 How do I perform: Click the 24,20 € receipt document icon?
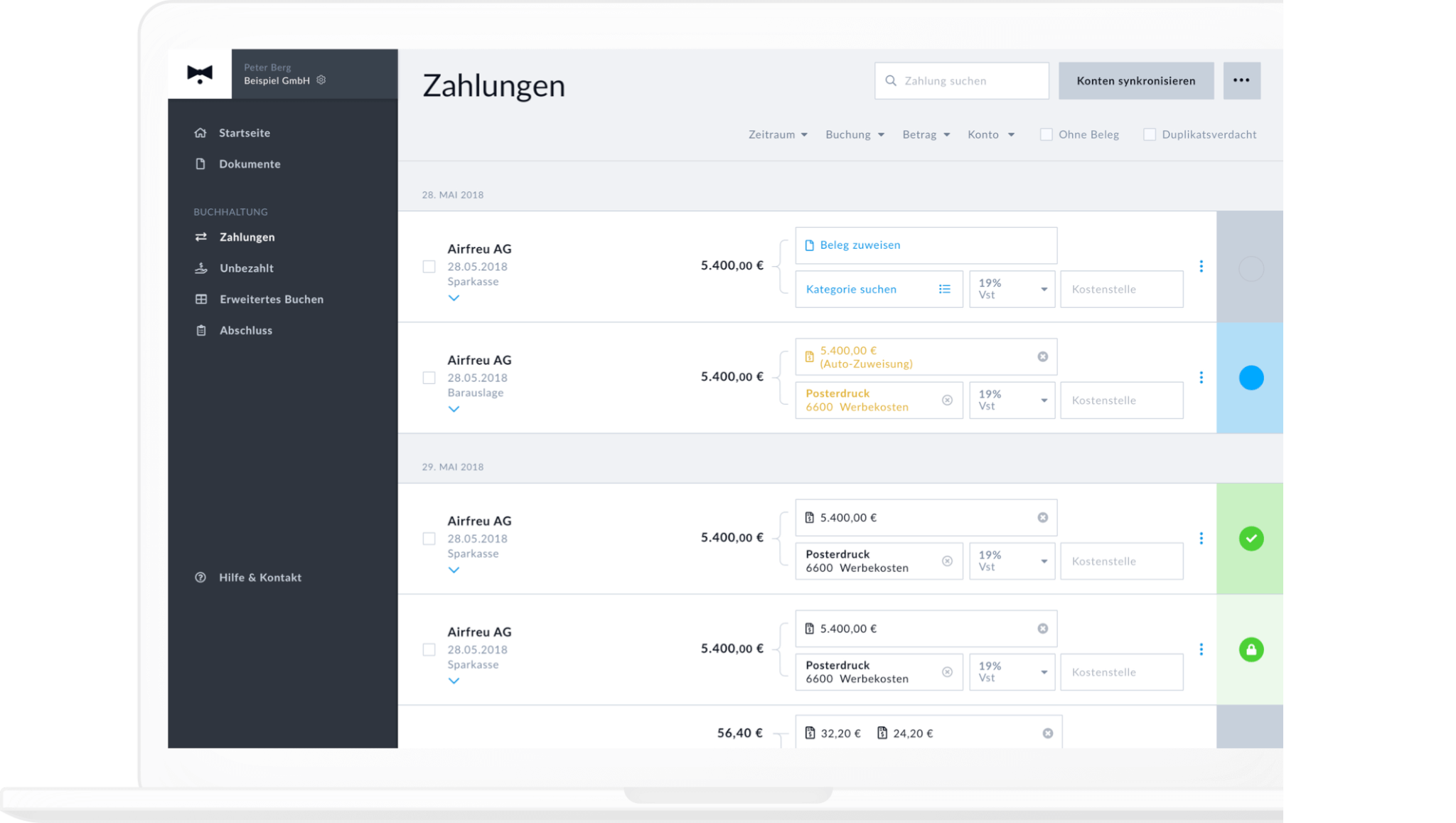tap(882, 733)
